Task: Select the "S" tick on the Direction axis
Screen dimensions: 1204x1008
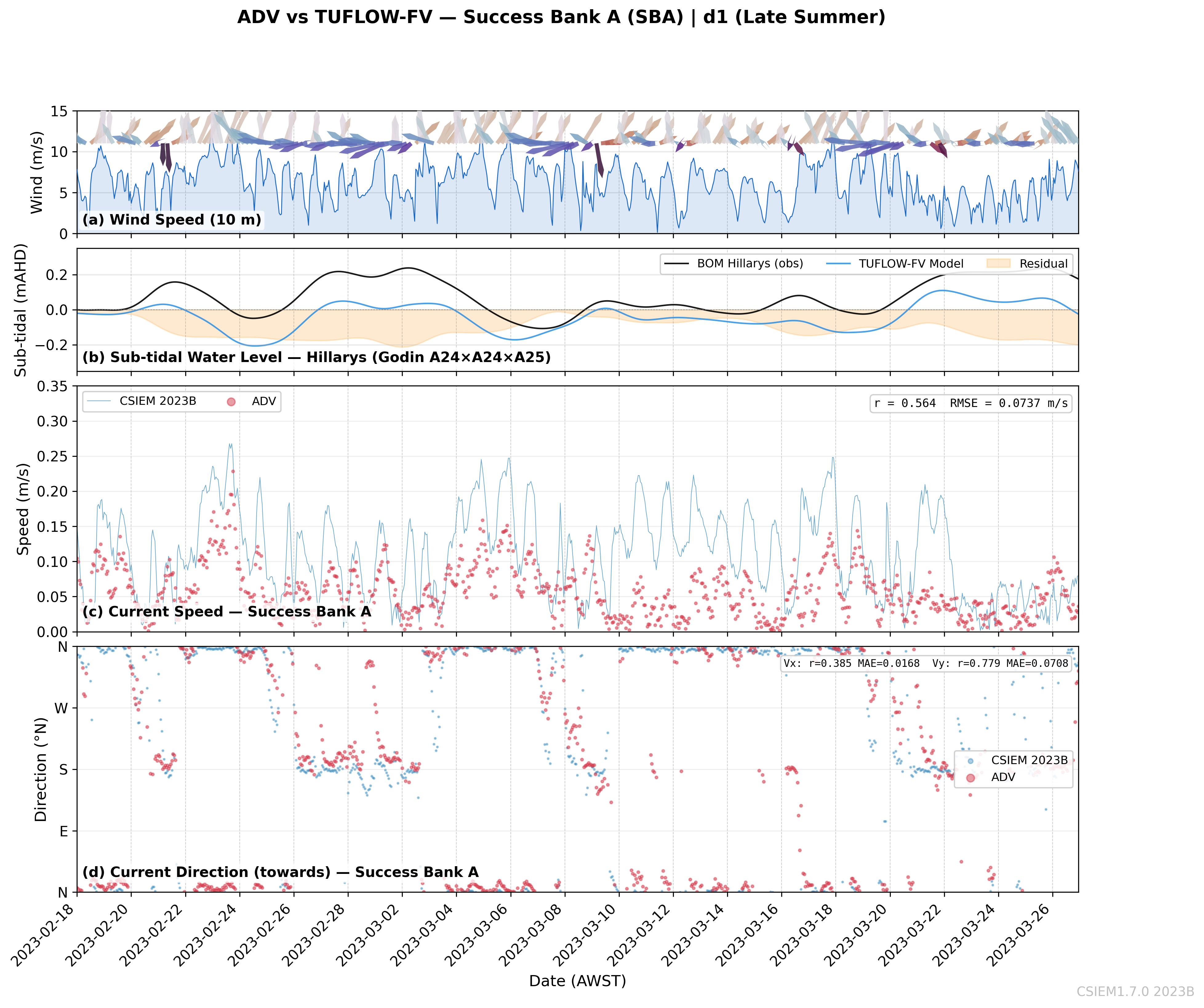Action: pyautogui.click(x=64, y=770)
